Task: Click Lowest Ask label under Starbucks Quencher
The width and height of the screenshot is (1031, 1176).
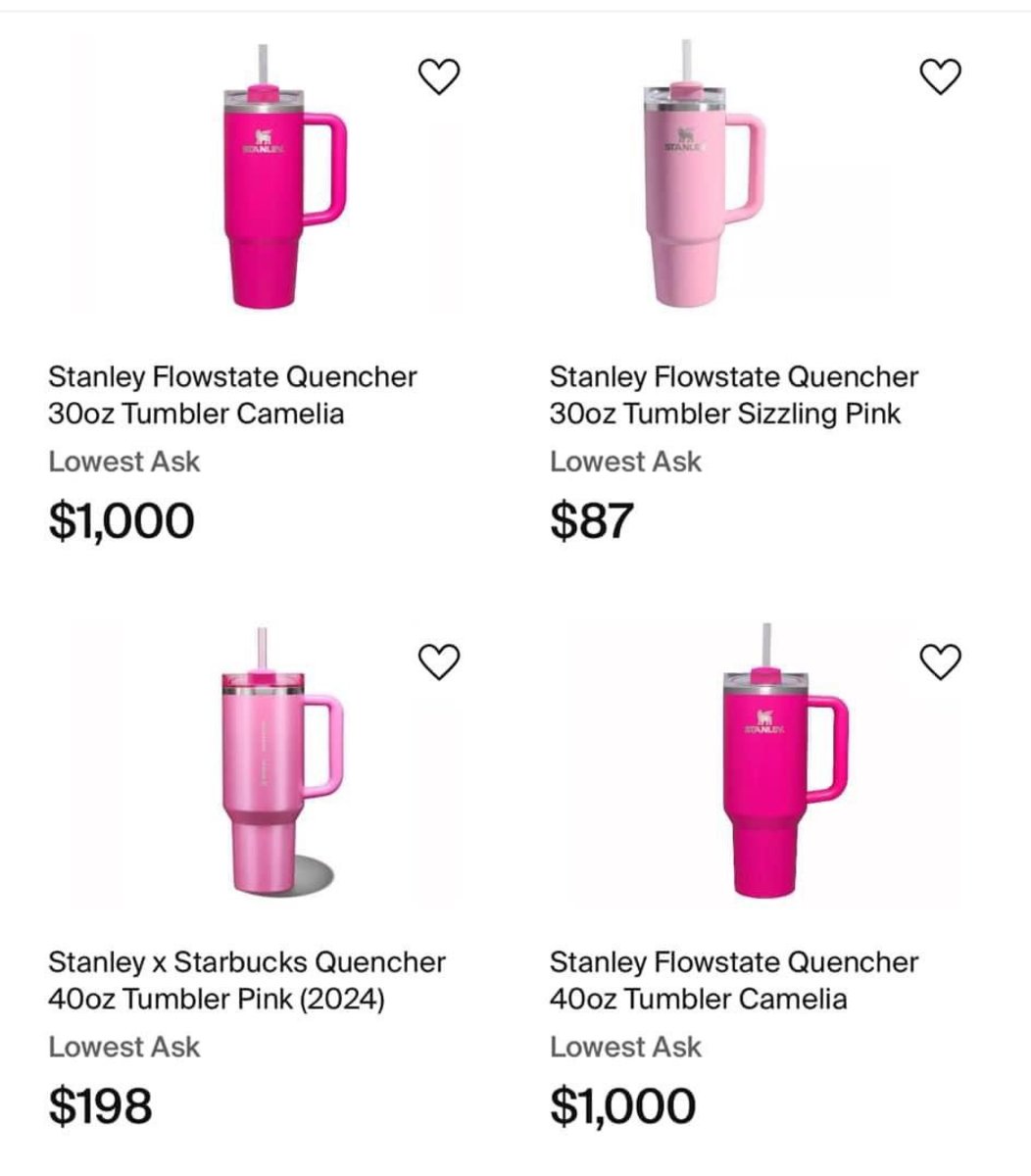Action: click(x=123, y=1048)
